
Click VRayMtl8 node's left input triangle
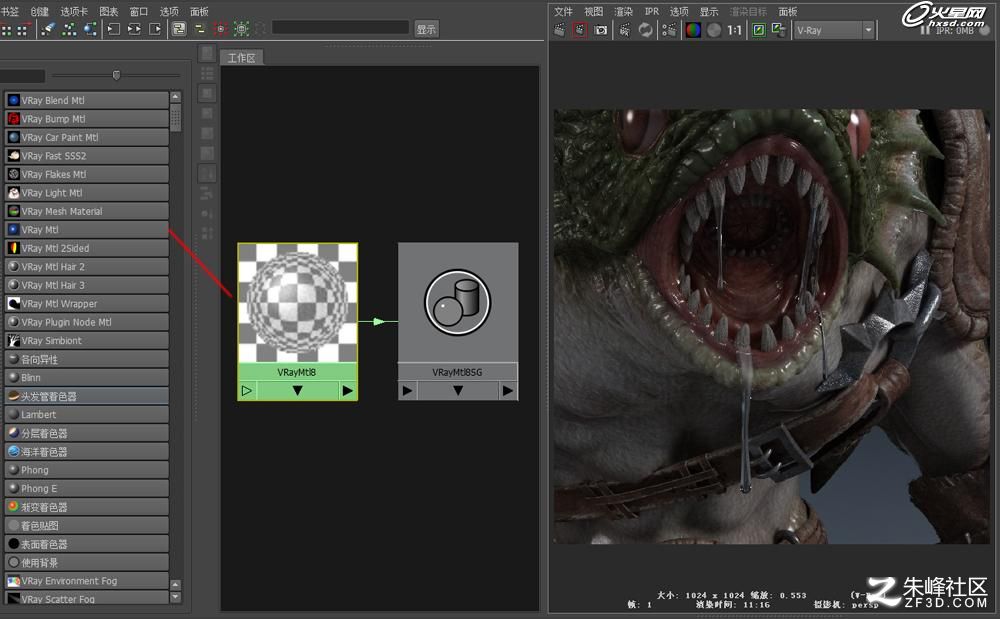click(x=247, y=390)
